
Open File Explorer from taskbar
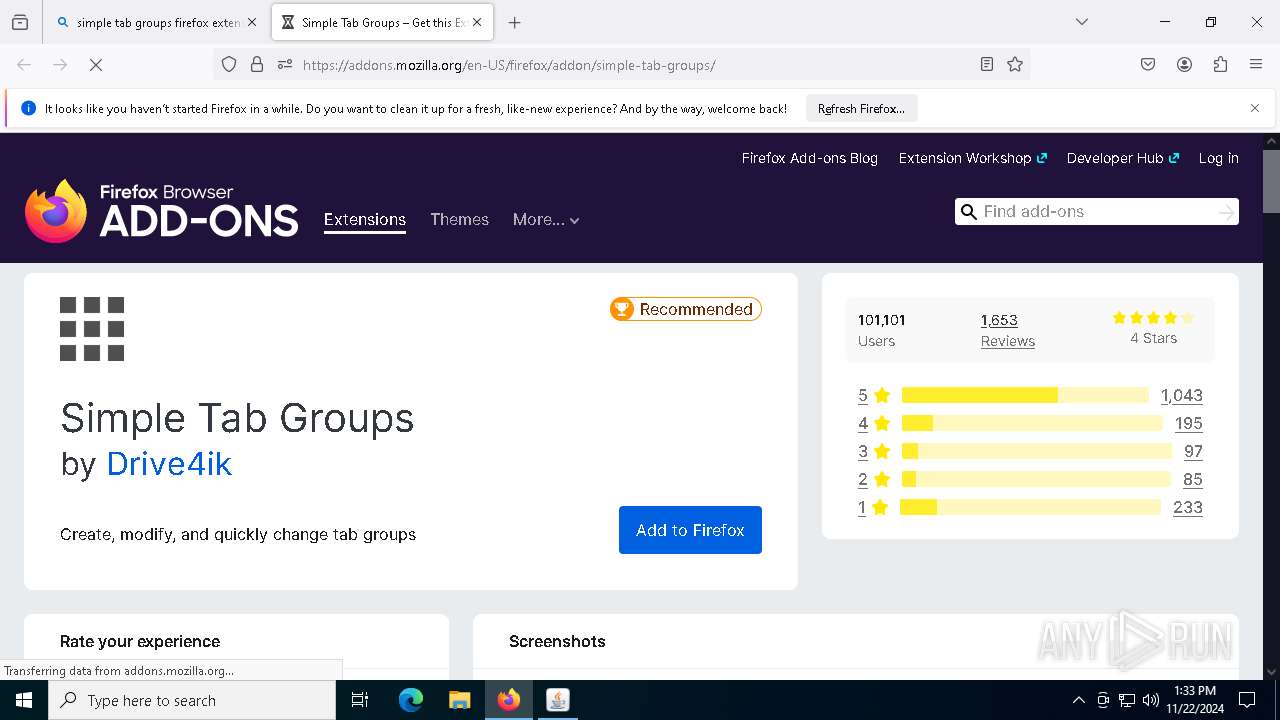pos(459,700)
